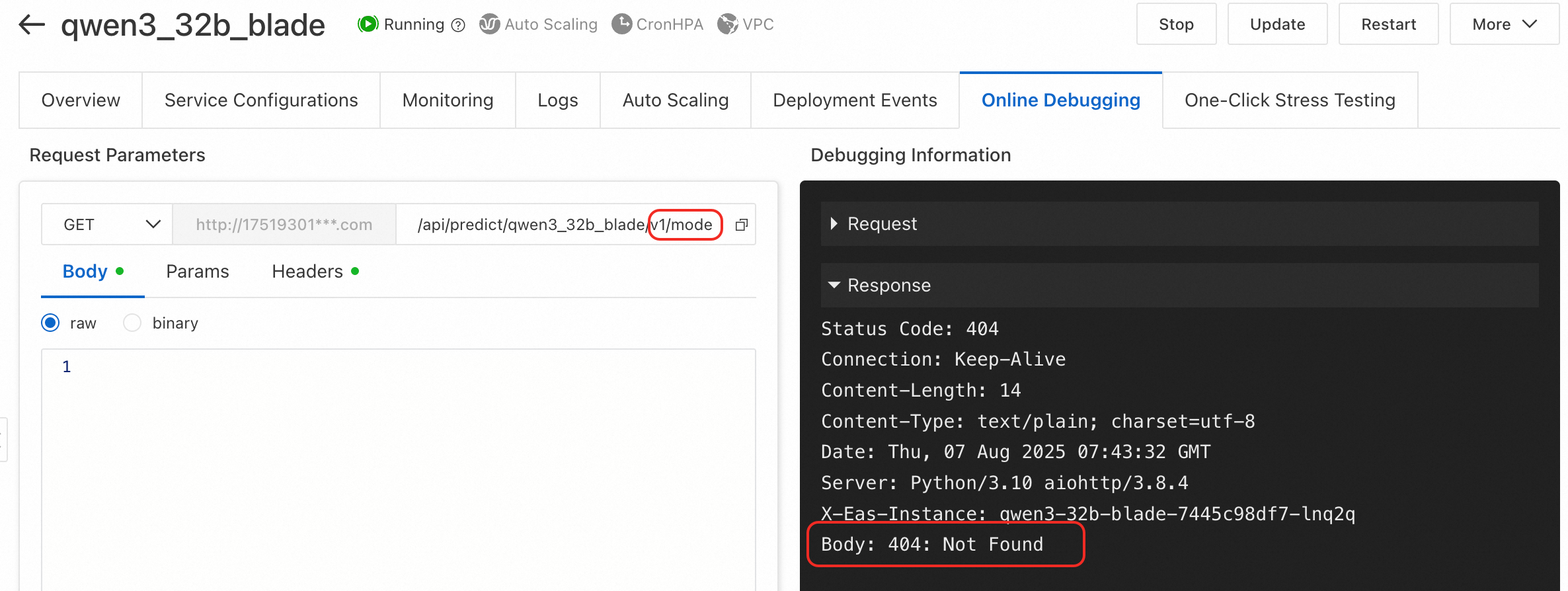
Task: Click the CronHPA clock icon
Action: 621,24
